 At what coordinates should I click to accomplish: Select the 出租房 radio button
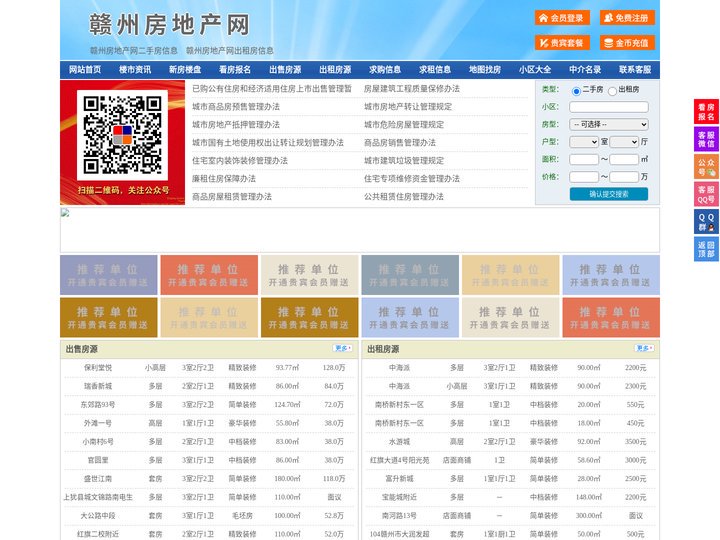point(612,91)
